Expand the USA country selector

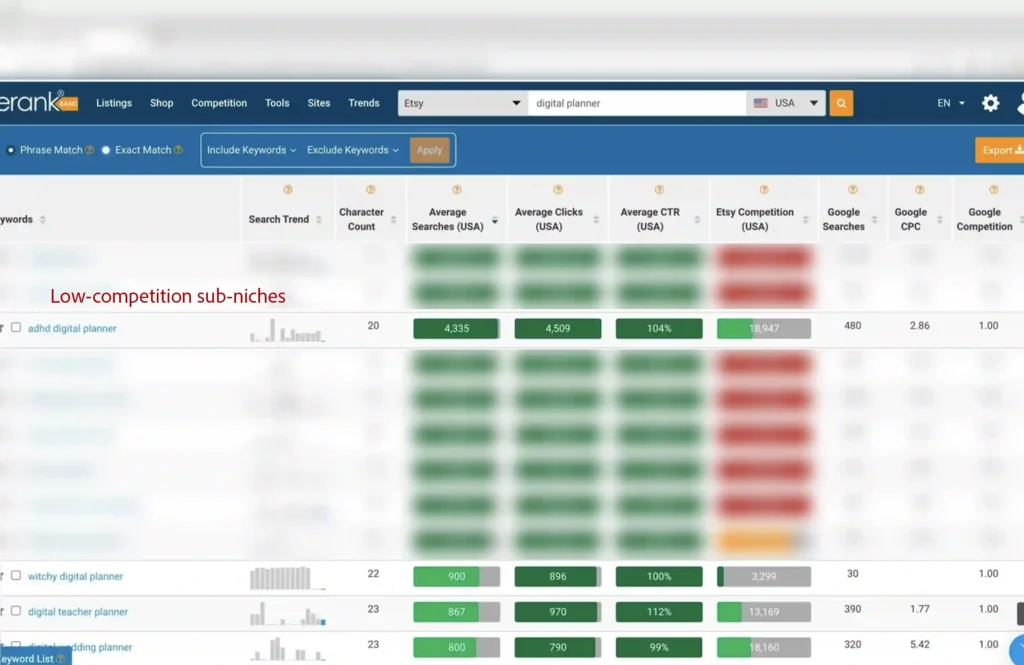(x=786, y=103)
